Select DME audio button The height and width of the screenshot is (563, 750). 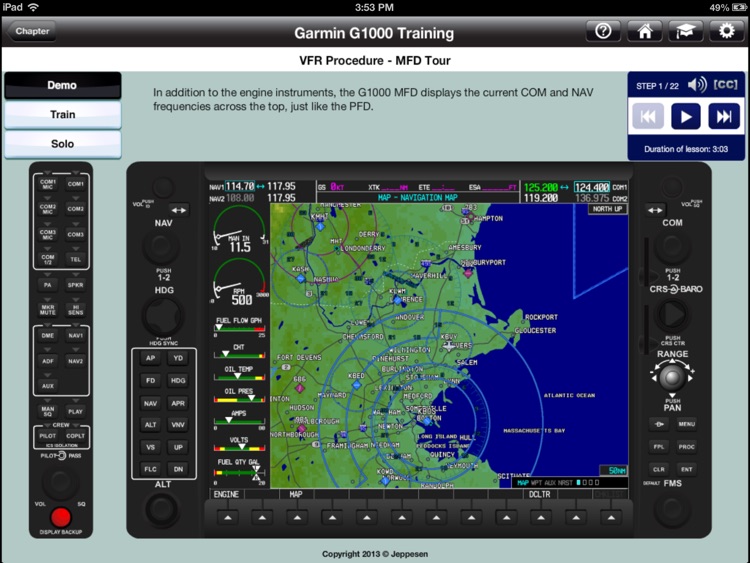click(x=47, y=335)
